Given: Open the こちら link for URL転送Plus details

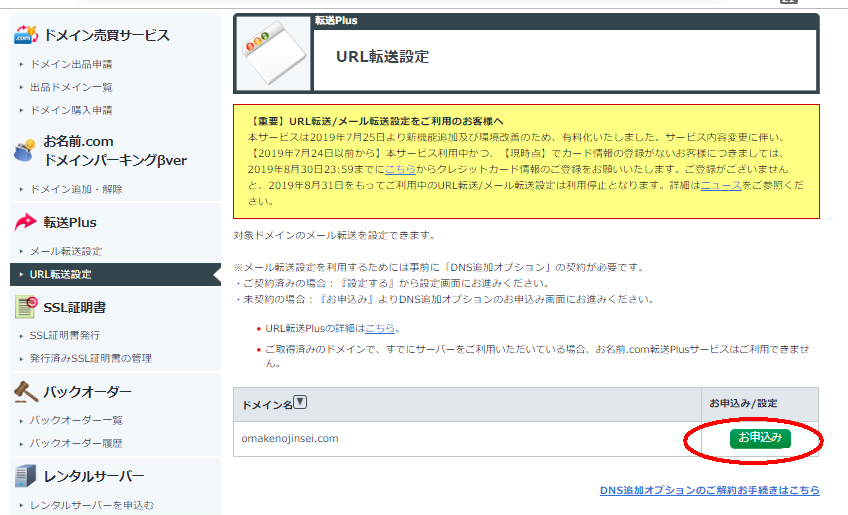Looking at the screenshot, I should (x=380, y=328).
